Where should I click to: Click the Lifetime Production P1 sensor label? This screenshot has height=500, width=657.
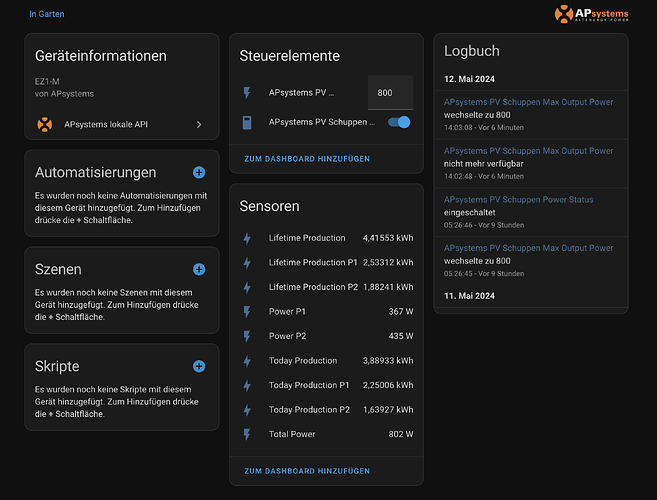tap(313, 262)
